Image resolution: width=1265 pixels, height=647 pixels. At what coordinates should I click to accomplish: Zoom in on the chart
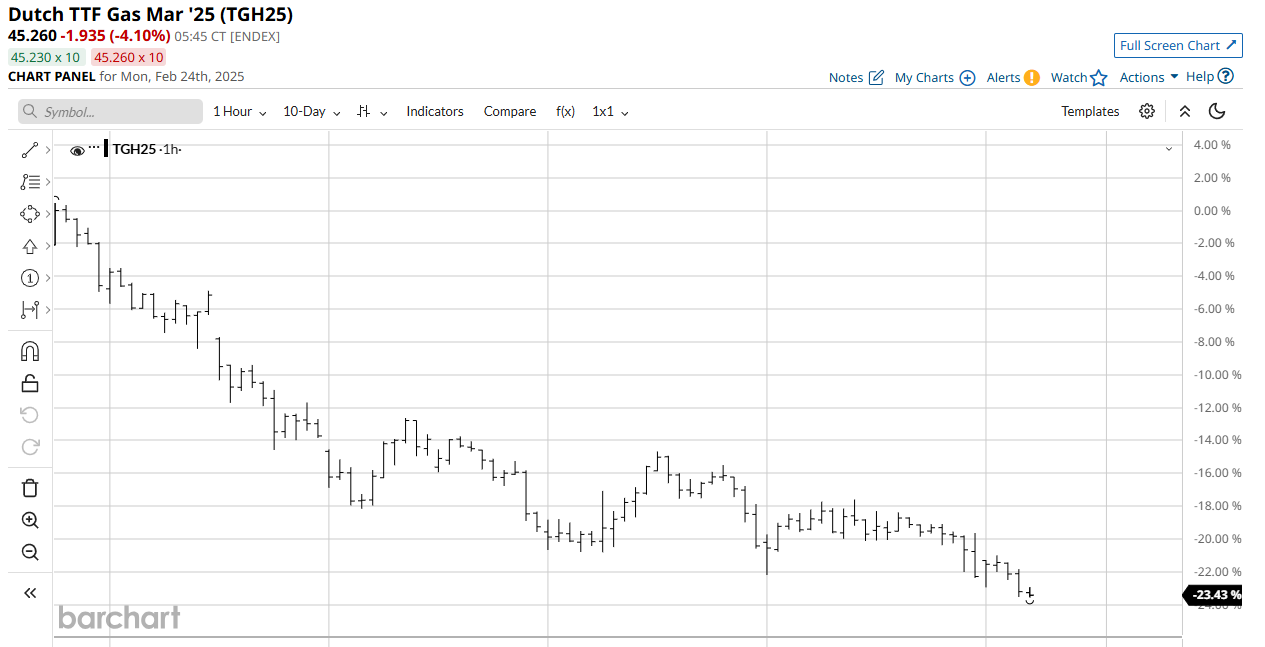point(29,520)
